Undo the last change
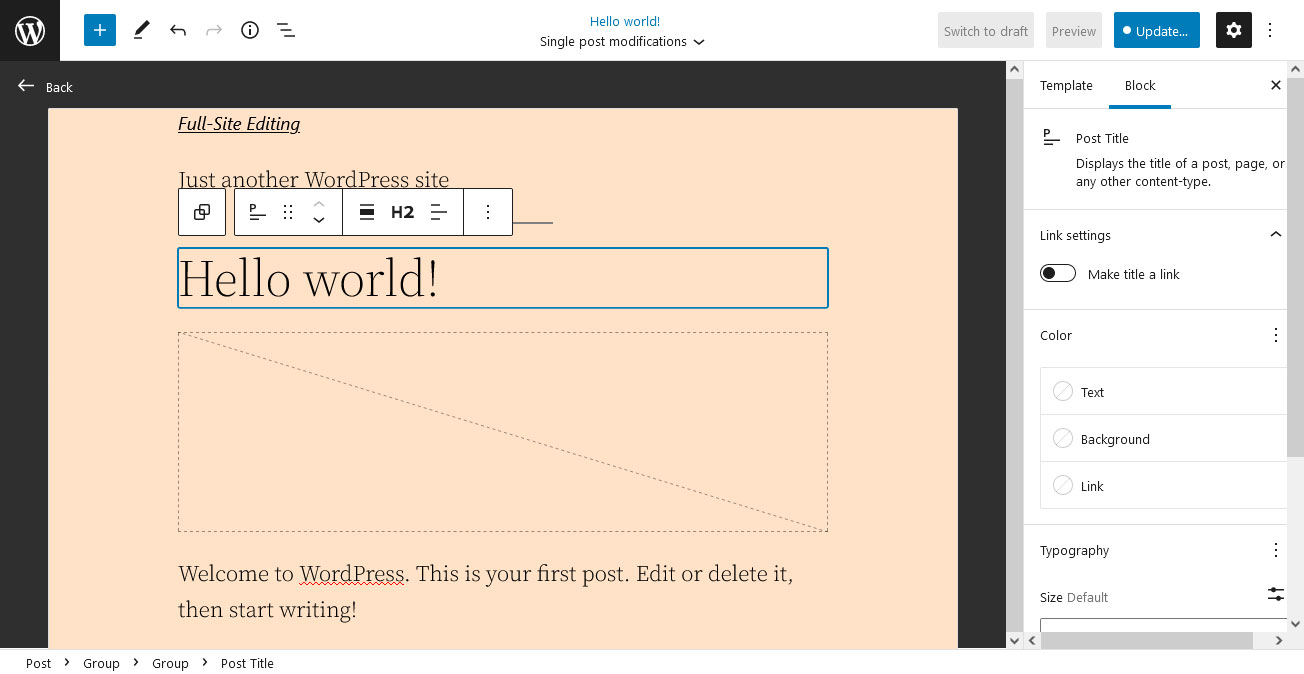 click(177, 30)
